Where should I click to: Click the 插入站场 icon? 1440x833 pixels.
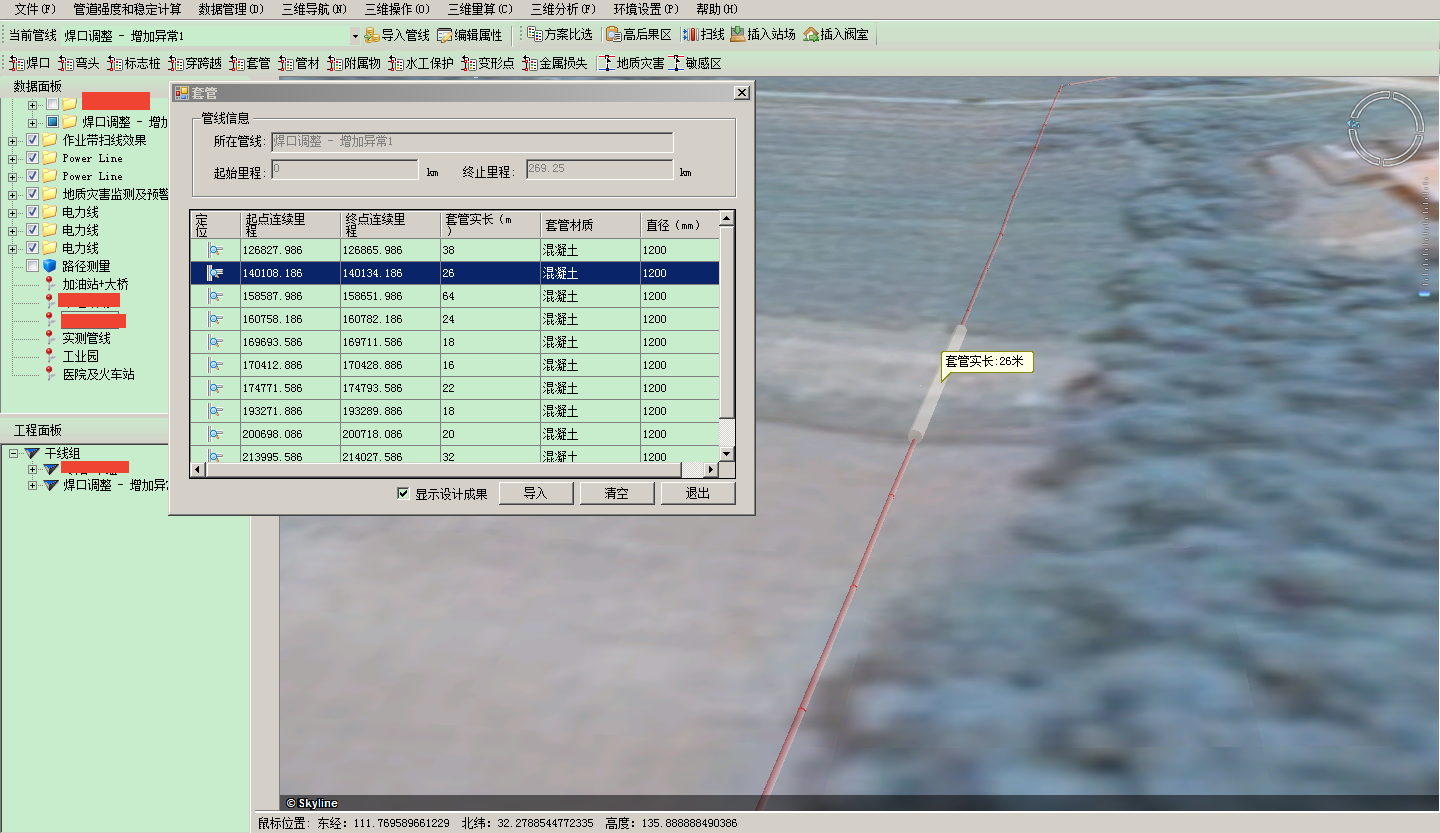click(738, 35)
